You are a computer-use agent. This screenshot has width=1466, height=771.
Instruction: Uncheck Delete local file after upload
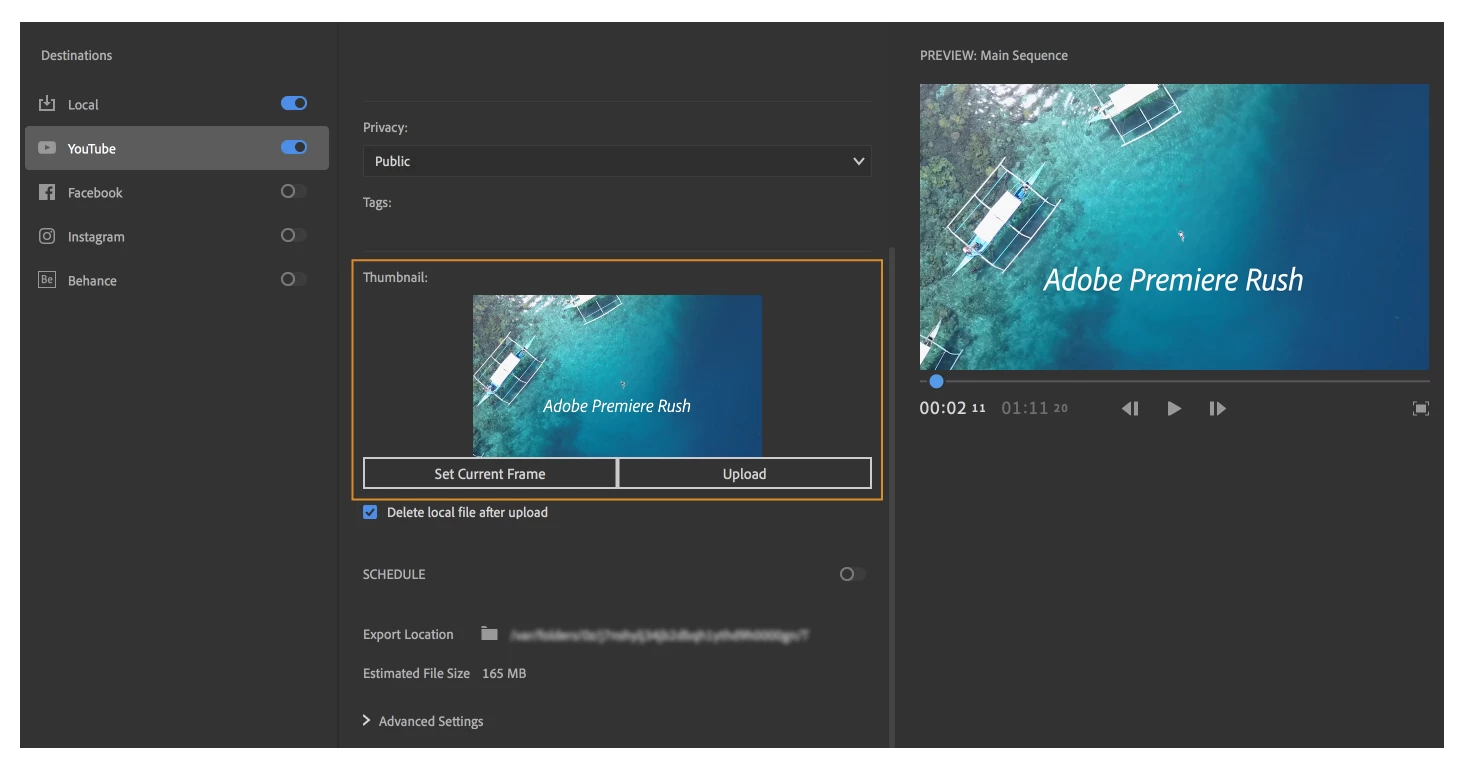tap(370, 512)
